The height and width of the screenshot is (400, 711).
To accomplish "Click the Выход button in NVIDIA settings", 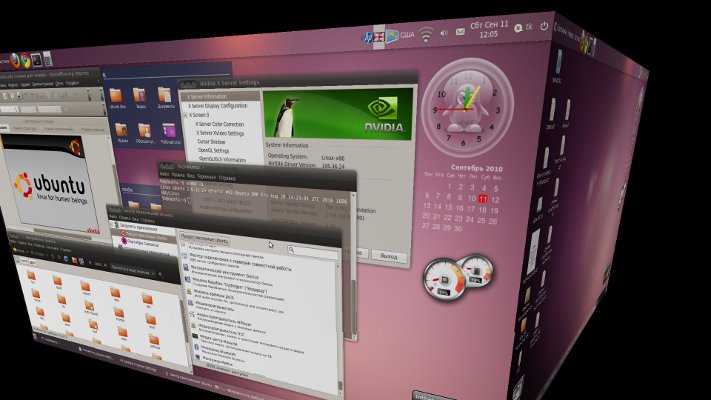I will tap(389, 256).
